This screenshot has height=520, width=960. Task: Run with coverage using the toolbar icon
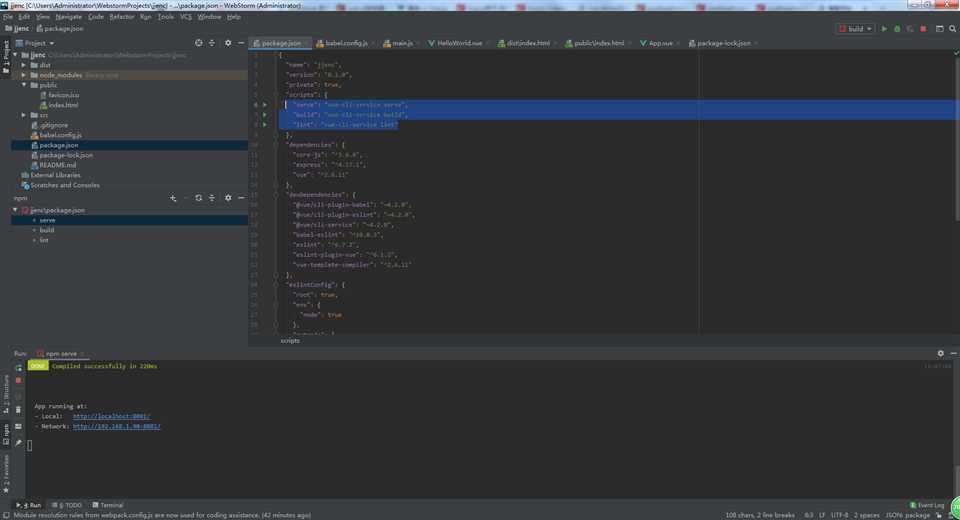coord(910,29)
